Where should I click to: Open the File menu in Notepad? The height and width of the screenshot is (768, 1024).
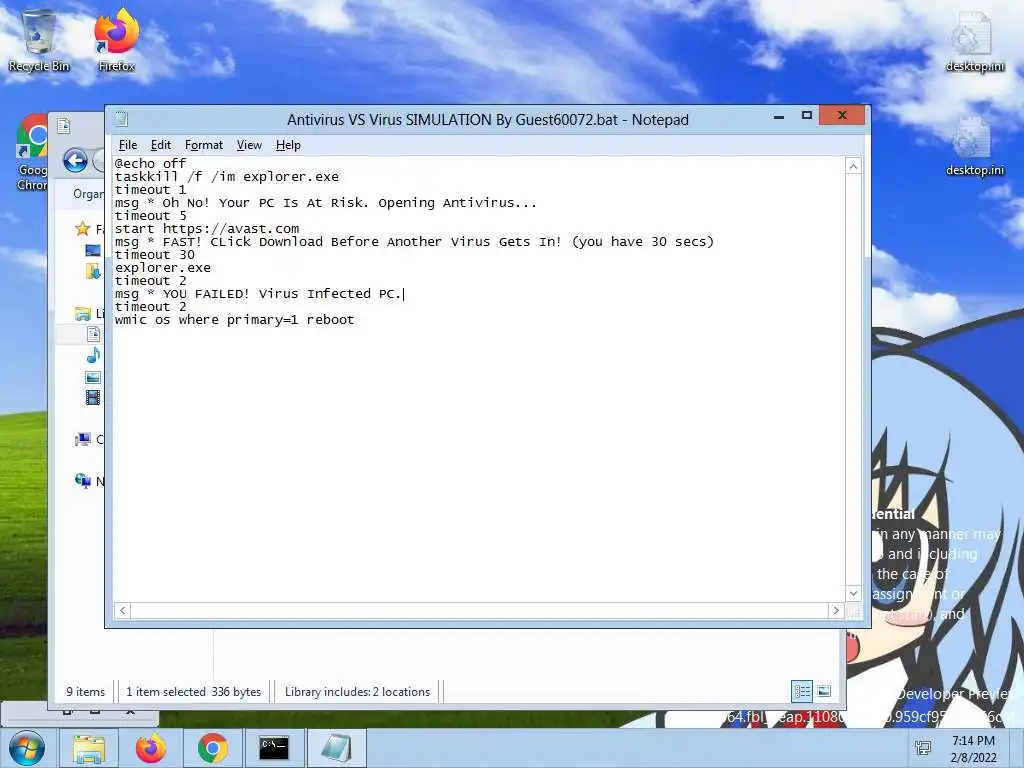pyautogui.click(x=128, y=145)
